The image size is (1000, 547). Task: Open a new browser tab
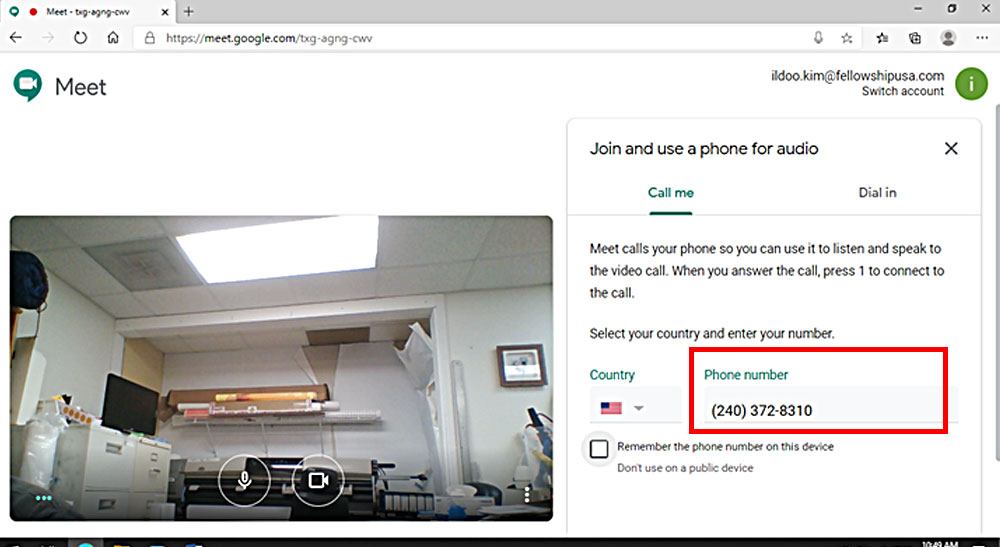coord(189,11)
